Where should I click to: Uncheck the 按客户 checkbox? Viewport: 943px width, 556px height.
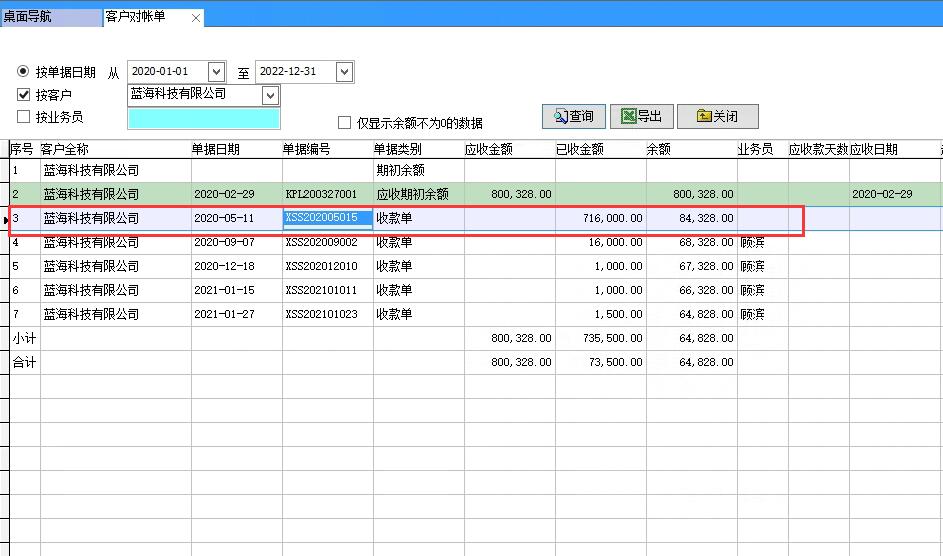pos(24,95)
